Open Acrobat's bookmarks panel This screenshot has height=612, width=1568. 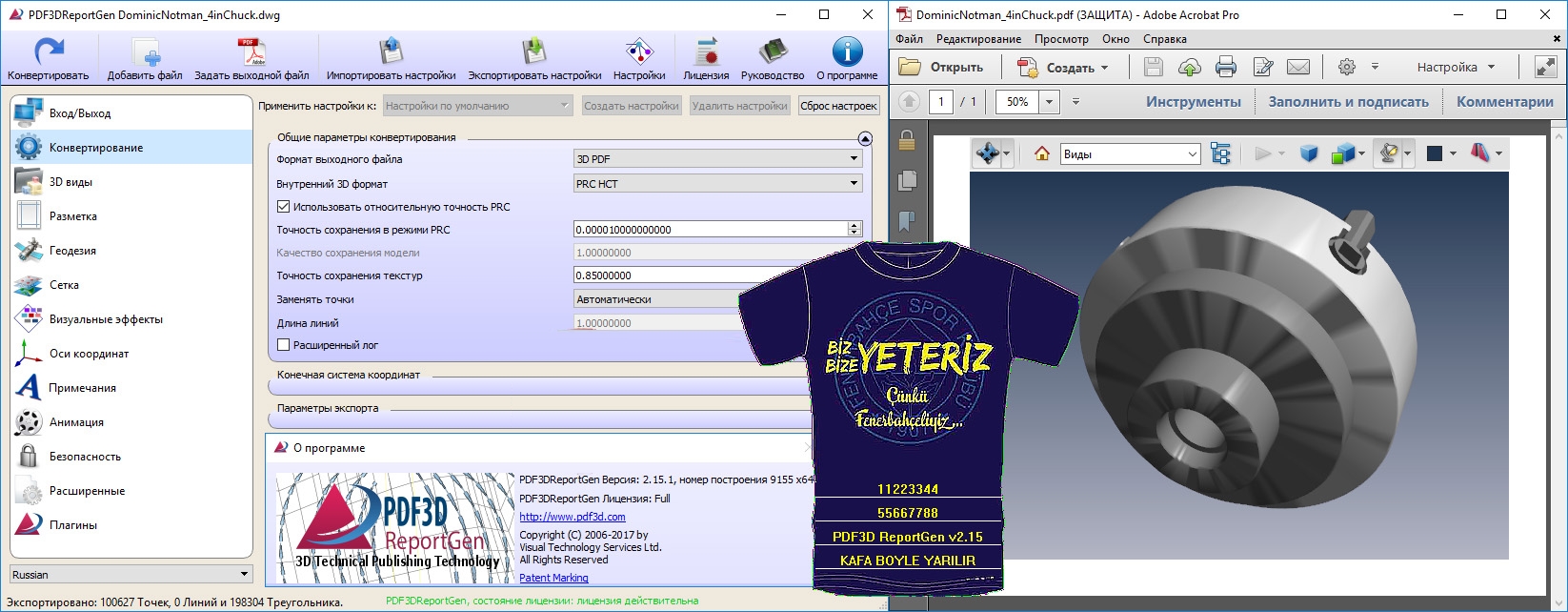point(907,221)
